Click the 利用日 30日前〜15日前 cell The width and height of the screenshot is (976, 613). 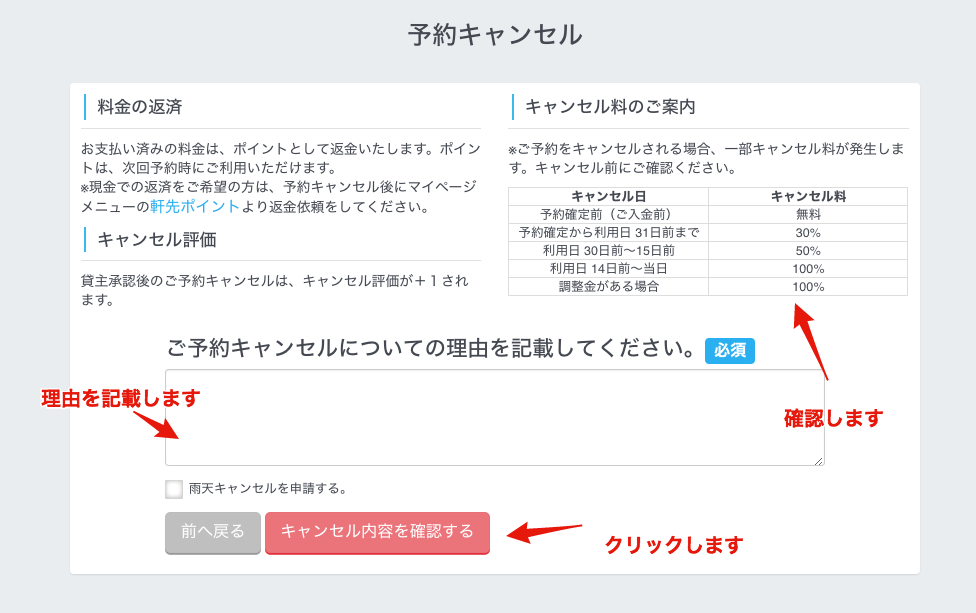point(608,251)
